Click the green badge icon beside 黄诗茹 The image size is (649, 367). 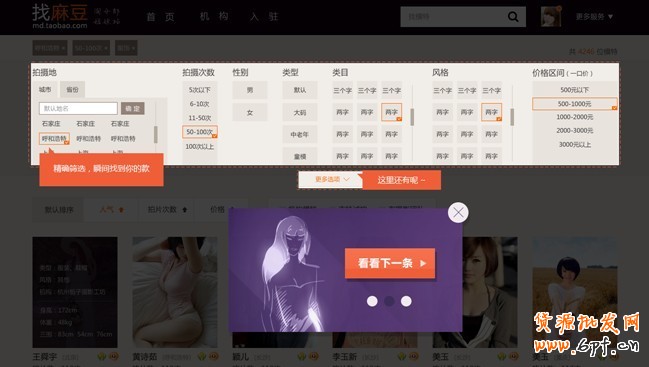(202, 356)
